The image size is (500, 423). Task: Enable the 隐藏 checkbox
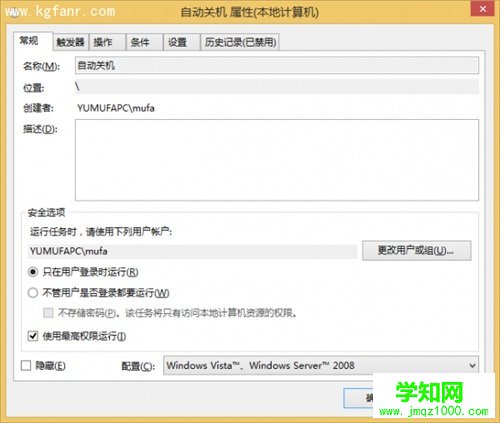26,365
